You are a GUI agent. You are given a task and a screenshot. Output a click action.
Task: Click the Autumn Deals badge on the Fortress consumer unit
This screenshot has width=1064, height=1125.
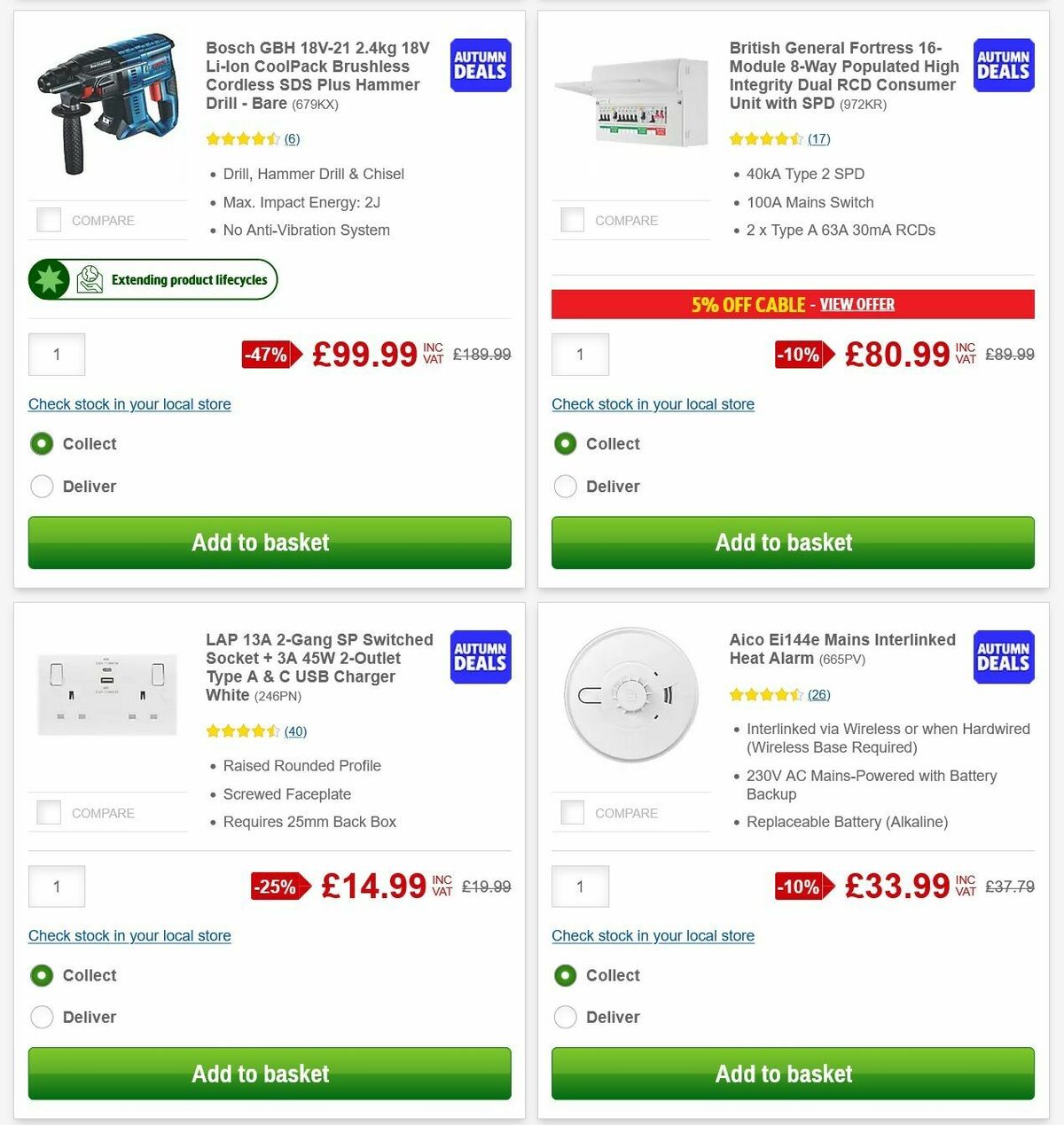pyautogui.click(x=1003, y=65)
